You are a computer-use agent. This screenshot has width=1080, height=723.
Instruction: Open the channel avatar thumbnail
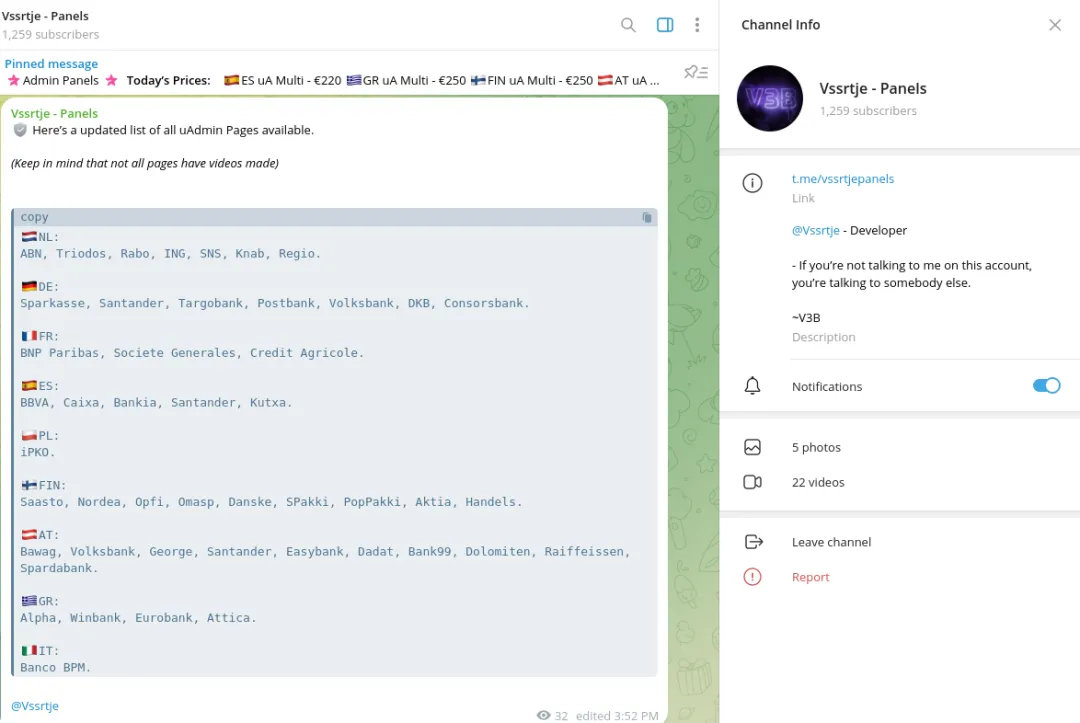click(x=770, y=99)
